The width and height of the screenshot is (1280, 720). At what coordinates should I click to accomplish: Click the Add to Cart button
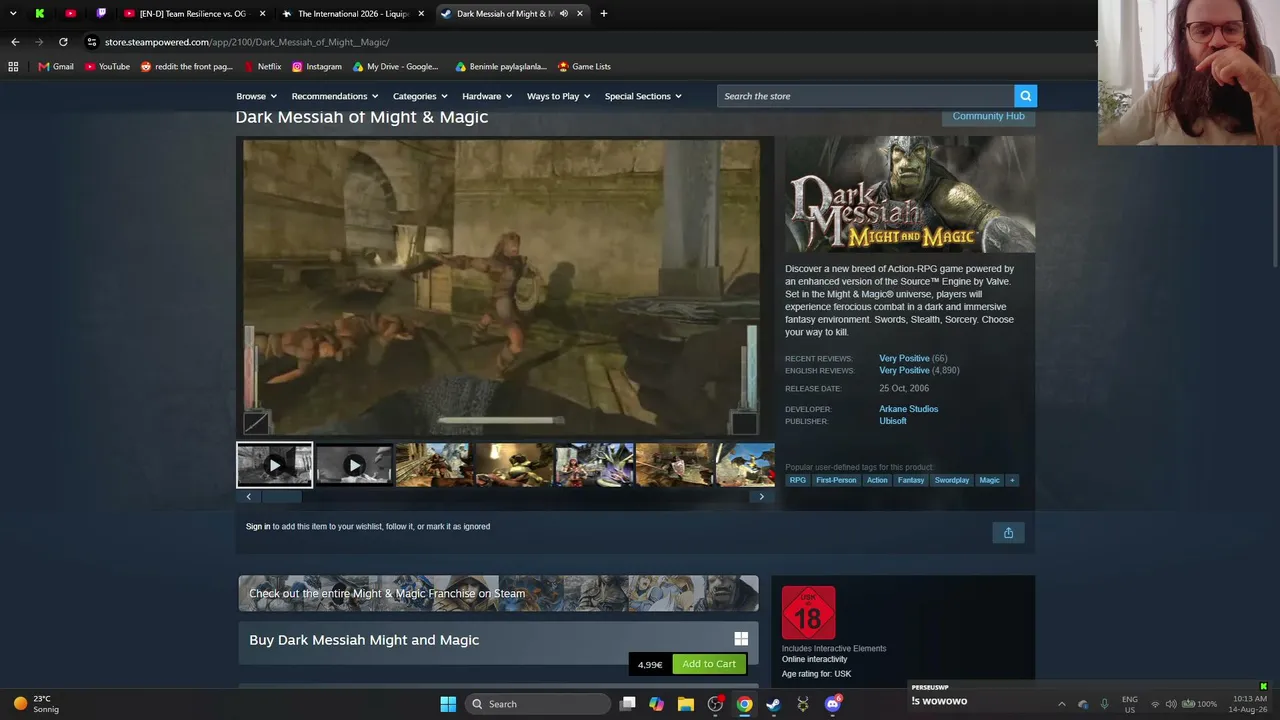709,664
